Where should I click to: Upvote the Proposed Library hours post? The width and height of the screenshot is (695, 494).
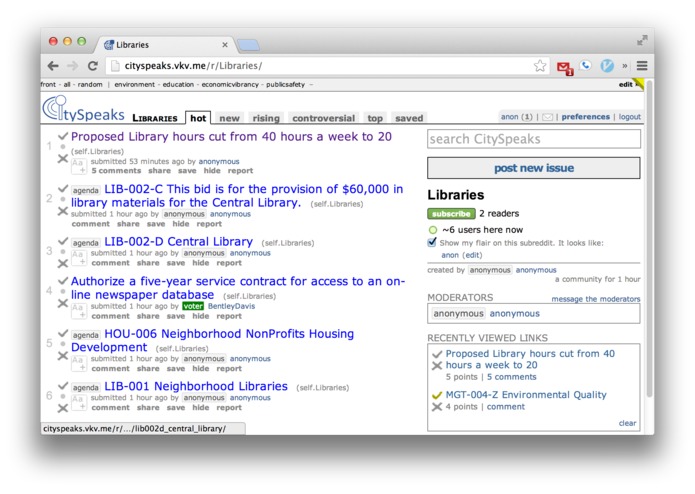pos(63,136)
